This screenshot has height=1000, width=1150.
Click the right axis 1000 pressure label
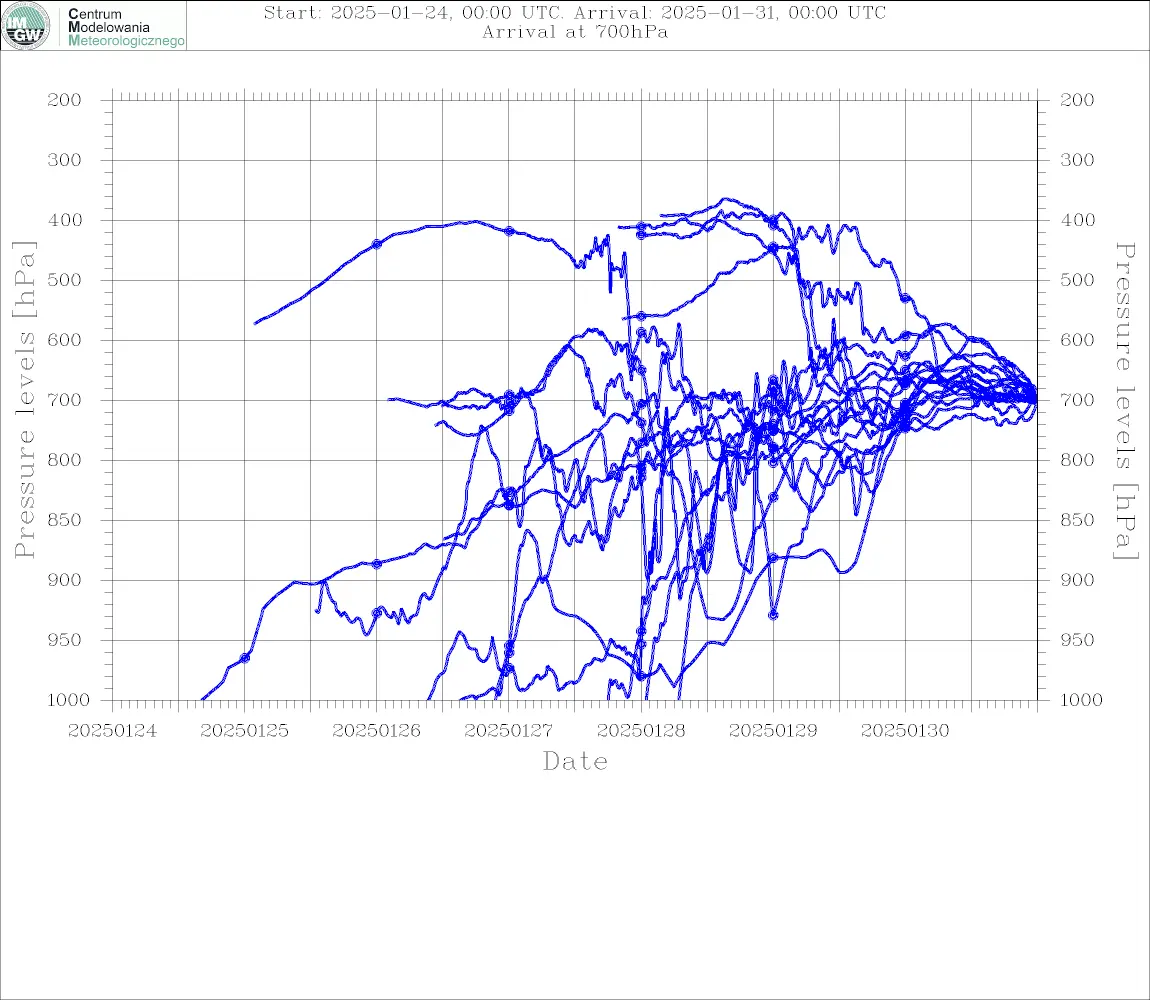(1082, 700)
